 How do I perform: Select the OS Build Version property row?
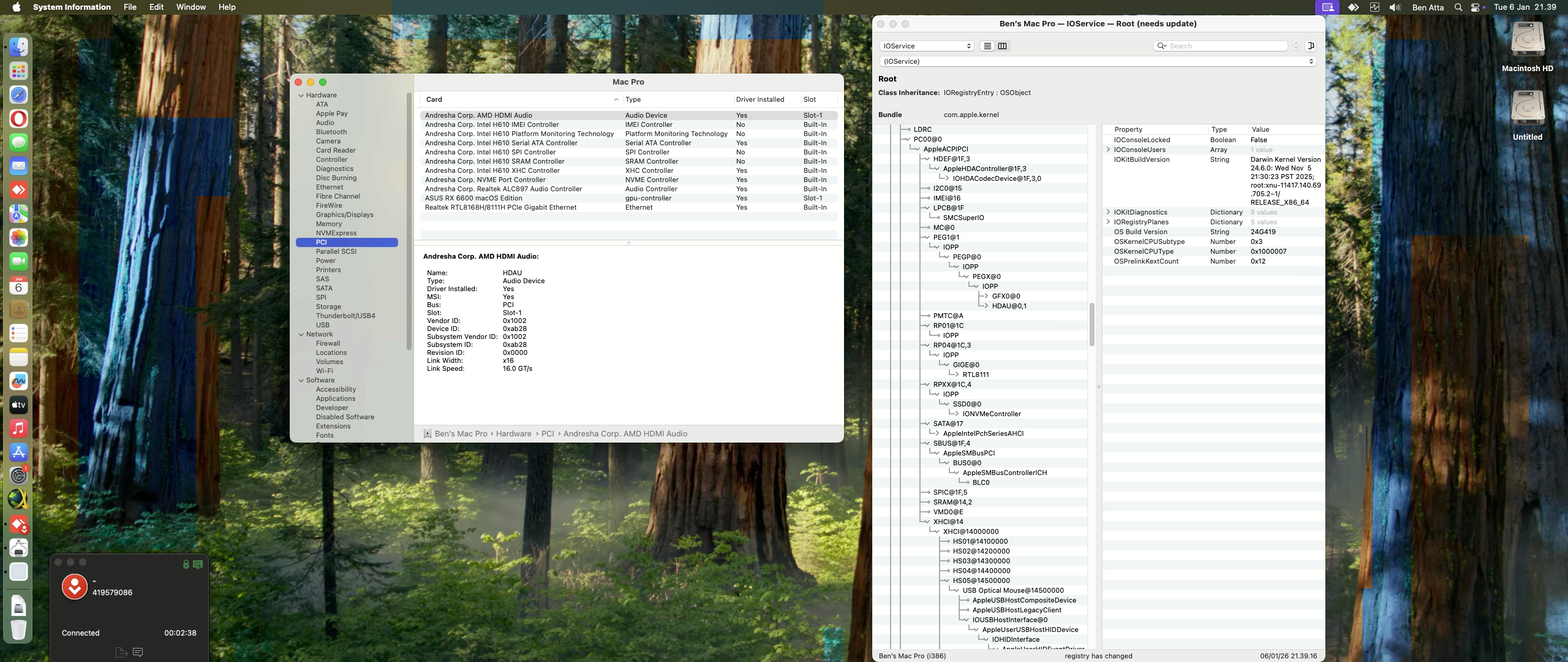[1213, 232]
